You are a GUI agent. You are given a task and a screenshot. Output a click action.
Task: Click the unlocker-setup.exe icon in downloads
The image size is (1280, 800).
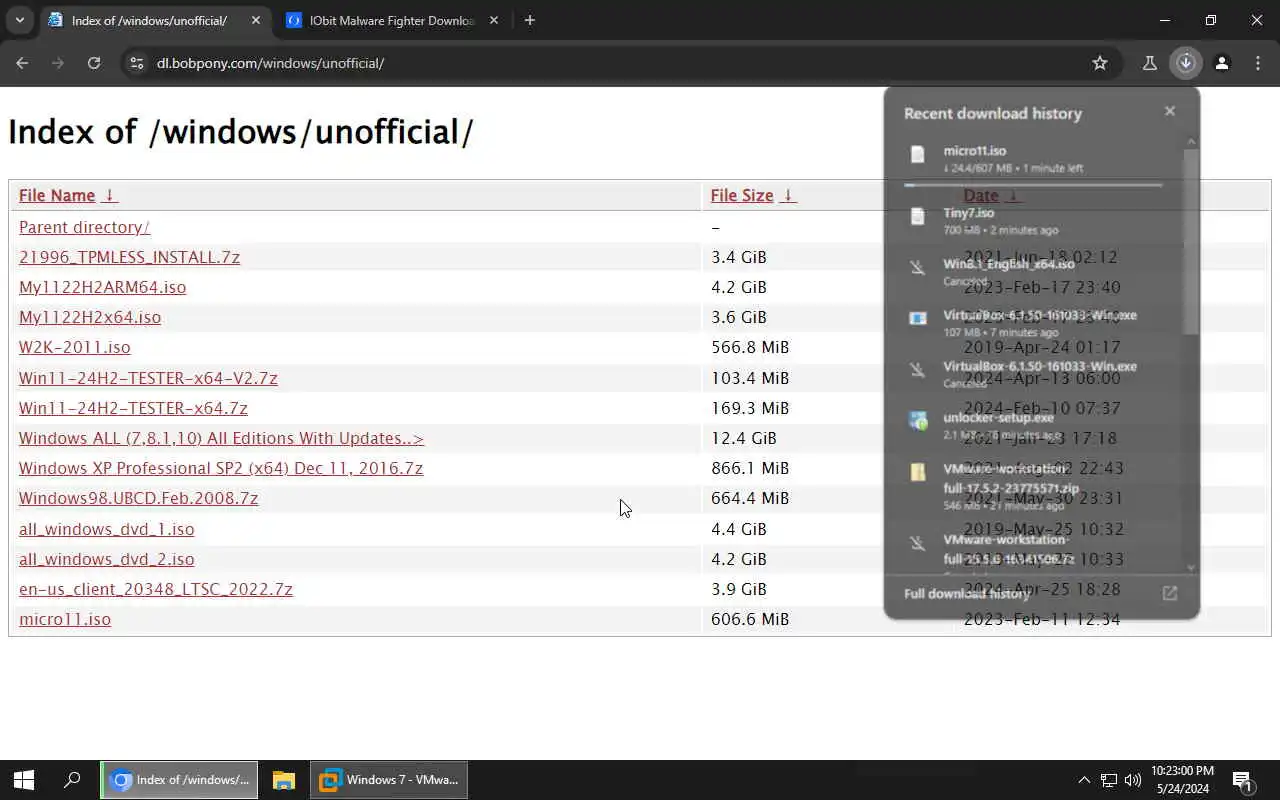tap(918, 421)
